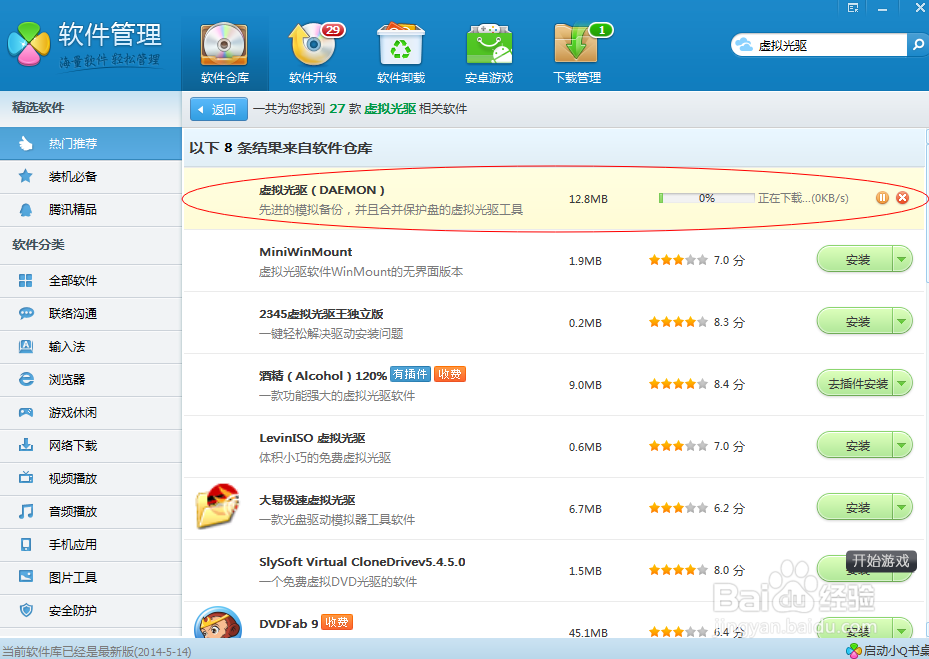Expand install options for 大易极速虚拟光驱
929x659 pixels.
[x=902, y=508]
